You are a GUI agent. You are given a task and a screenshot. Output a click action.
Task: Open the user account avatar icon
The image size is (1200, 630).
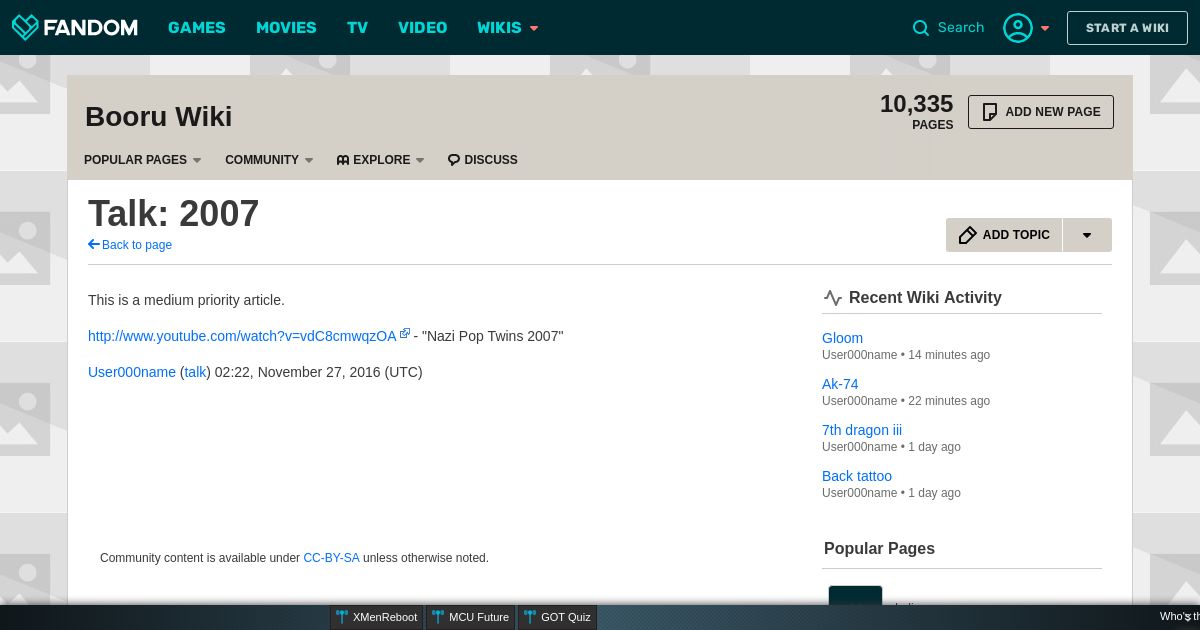click(1018, 28)
